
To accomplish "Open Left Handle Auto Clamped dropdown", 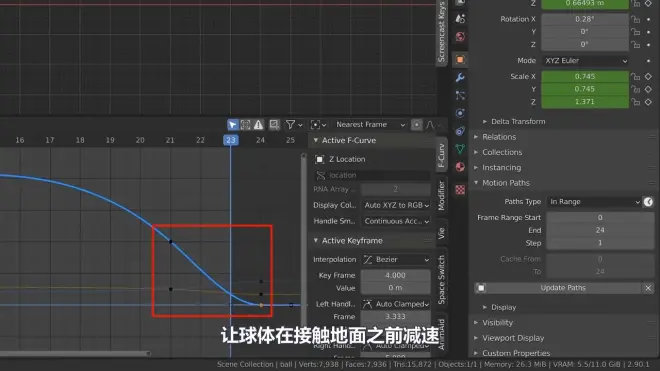I will click(x=396, y=304).
